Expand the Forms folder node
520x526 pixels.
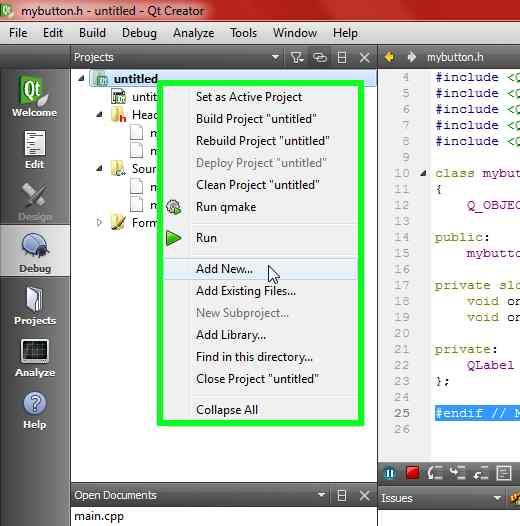(x=99, y=222)
